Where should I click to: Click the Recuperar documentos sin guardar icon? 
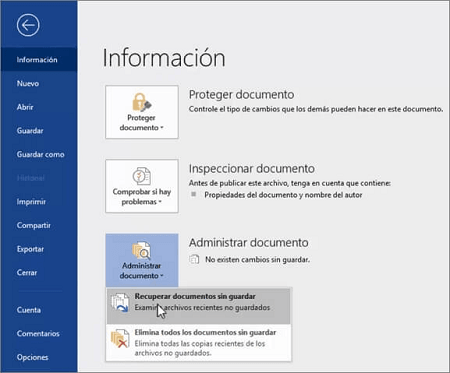tap(120, 302)
